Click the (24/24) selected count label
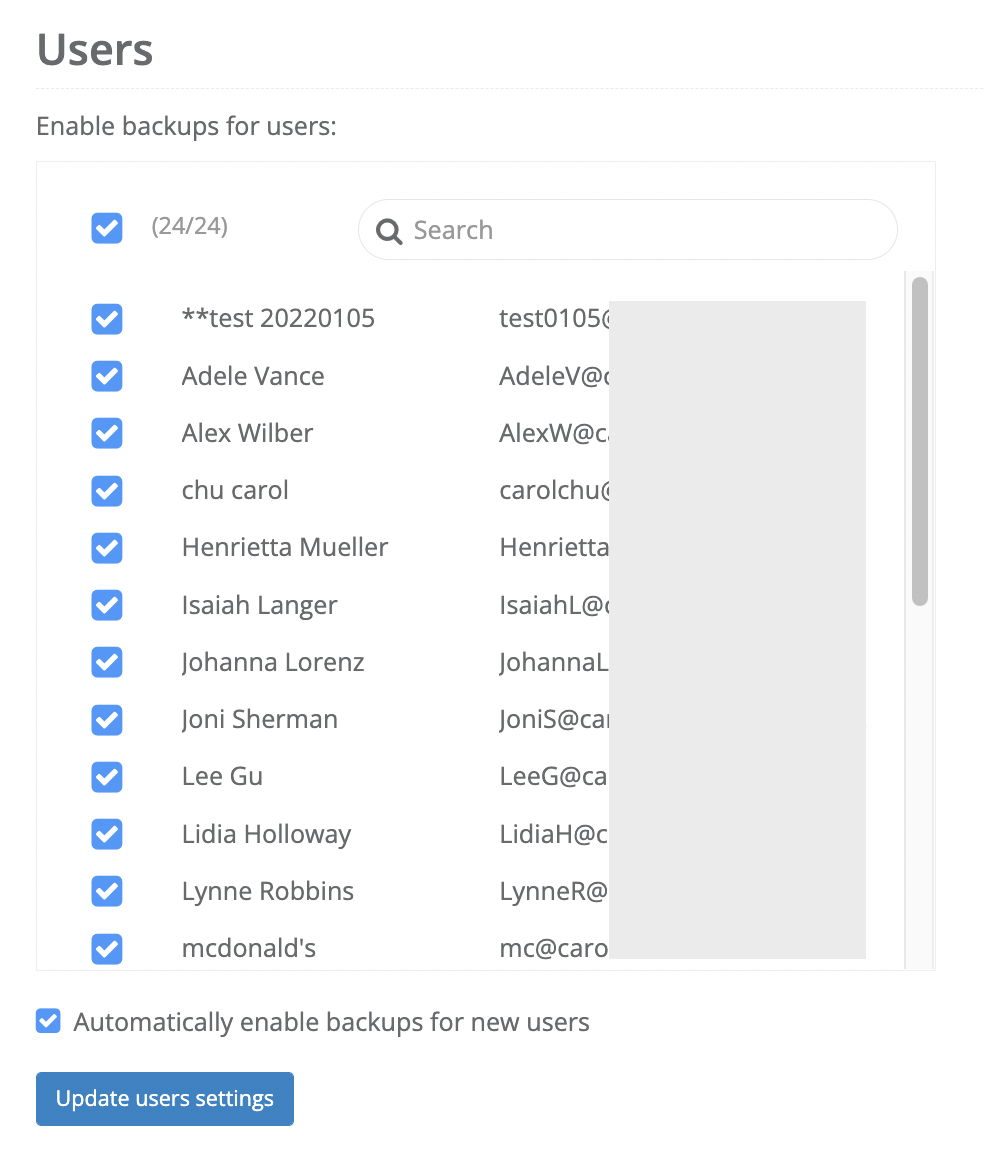 (x=190, y=226)
